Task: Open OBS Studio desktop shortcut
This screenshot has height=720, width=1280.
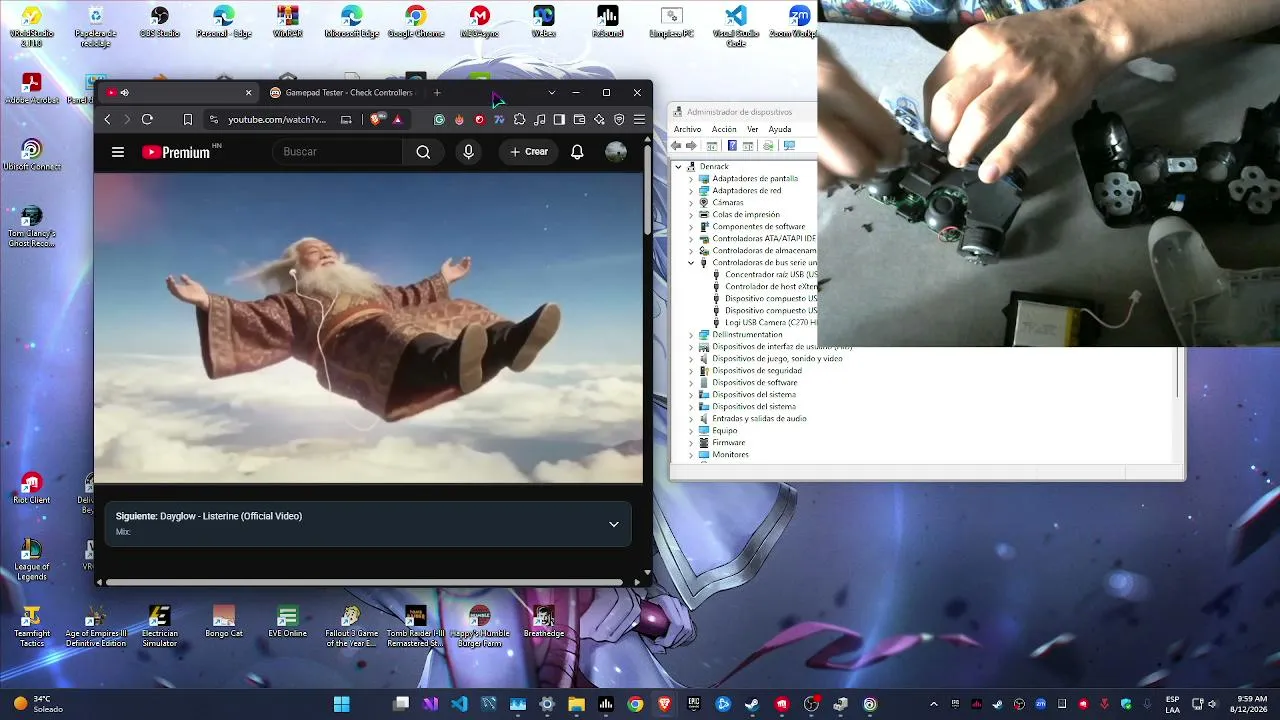Action: pos(160,22)
